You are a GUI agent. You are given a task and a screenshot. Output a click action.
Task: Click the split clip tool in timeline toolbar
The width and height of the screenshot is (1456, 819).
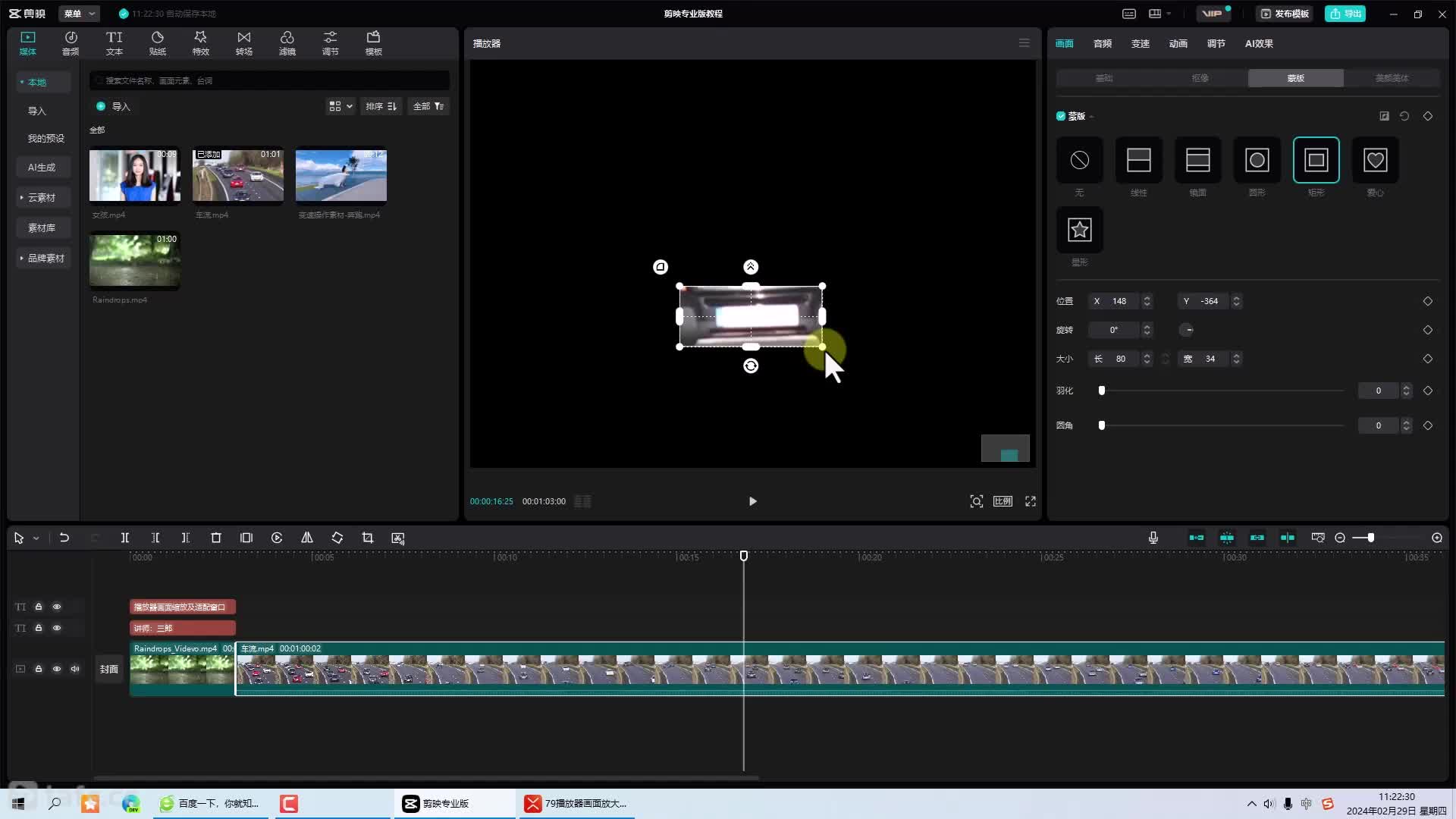click(125, 538)
